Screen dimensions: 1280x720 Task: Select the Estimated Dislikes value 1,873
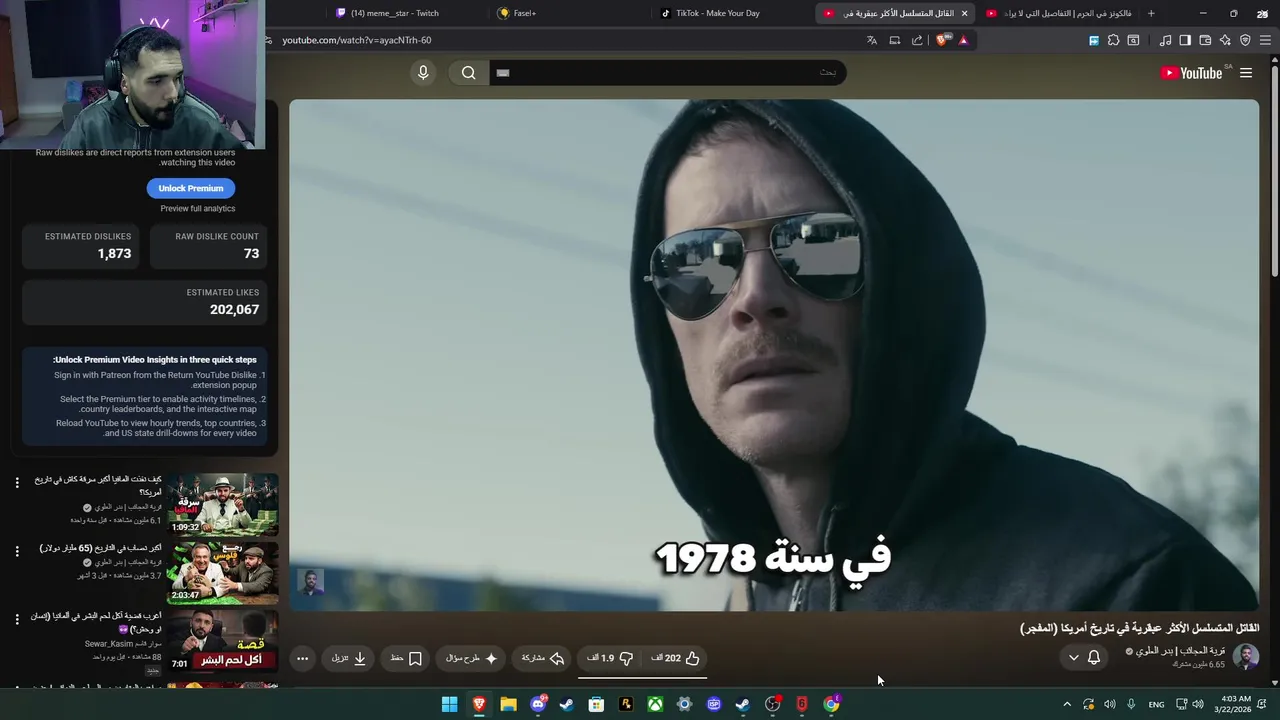(x=114, y=254)
